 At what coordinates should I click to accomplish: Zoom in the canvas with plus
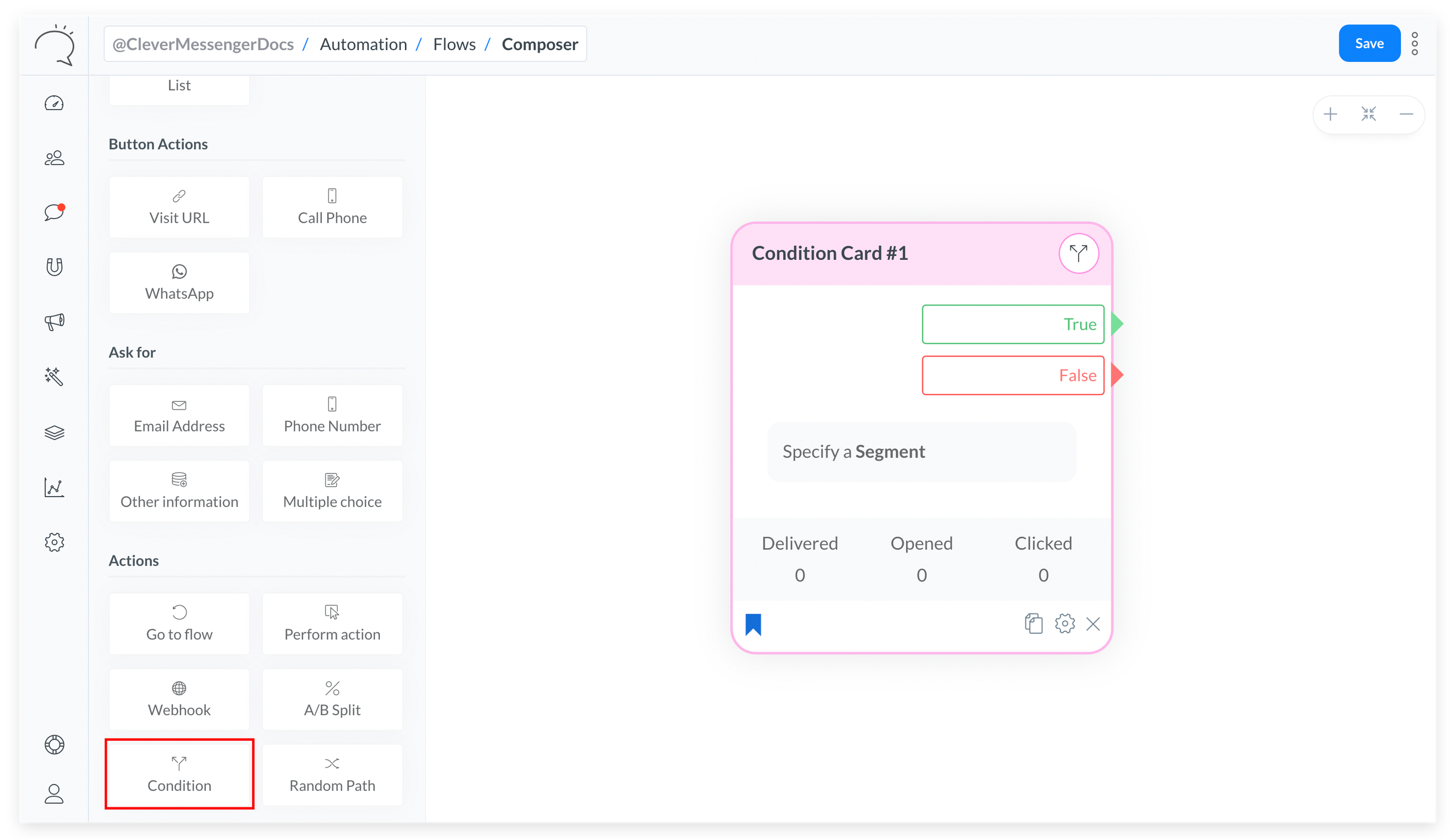coord(1330,114)
